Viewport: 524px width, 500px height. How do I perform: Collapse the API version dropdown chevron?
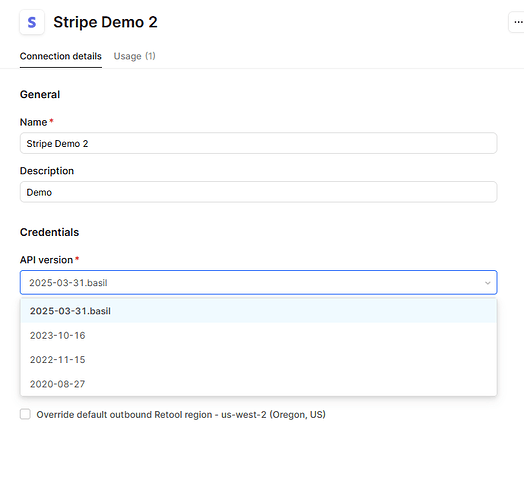point(488,283)
